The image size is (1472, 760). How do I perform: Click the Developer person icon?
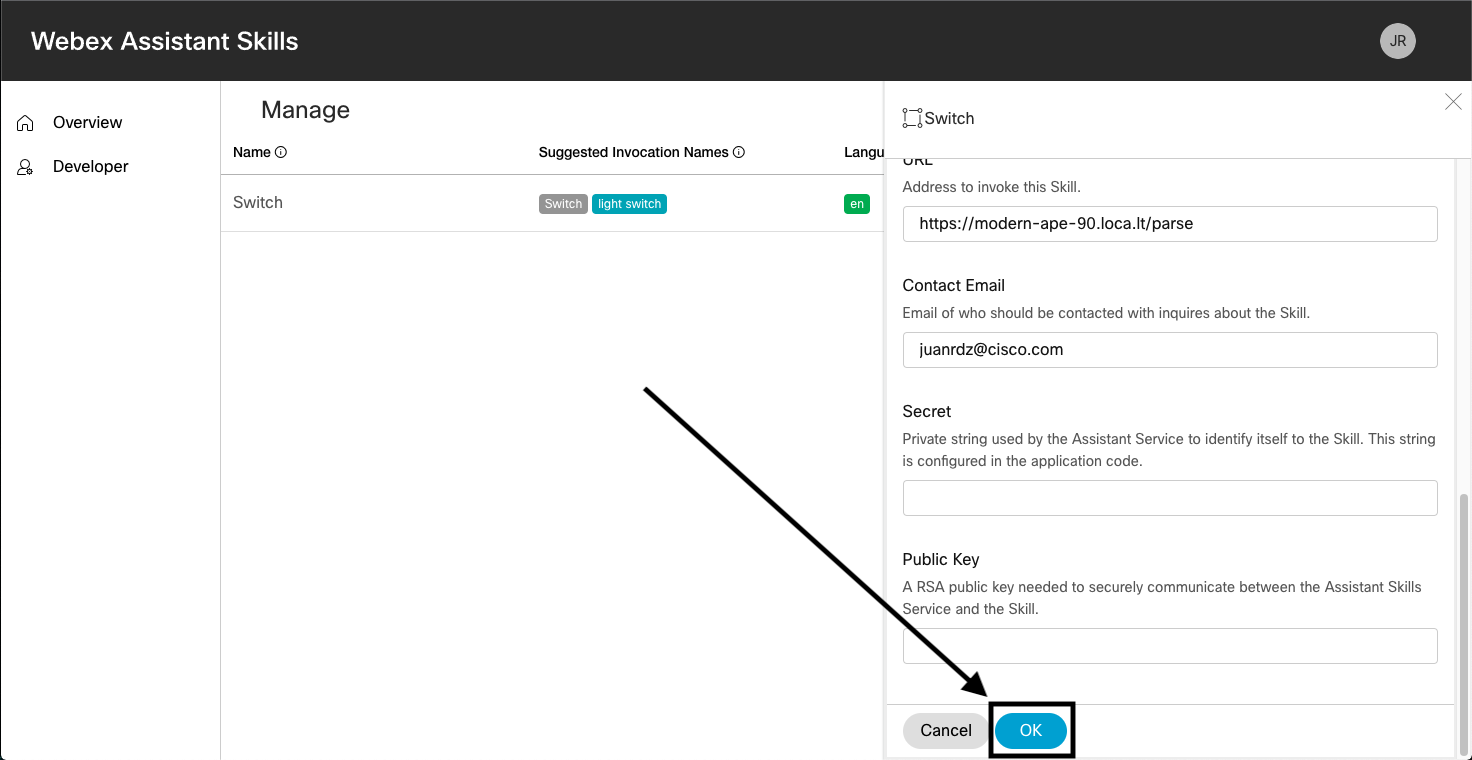[26, 167]
